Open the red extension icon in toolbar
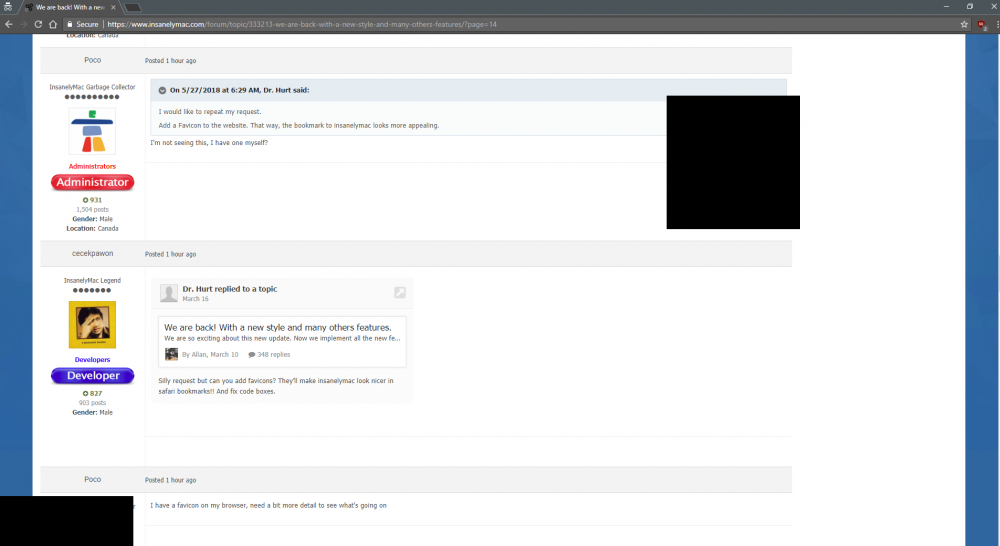The width and height of the screenshot is (1000, 546). [x=982, y=25]
